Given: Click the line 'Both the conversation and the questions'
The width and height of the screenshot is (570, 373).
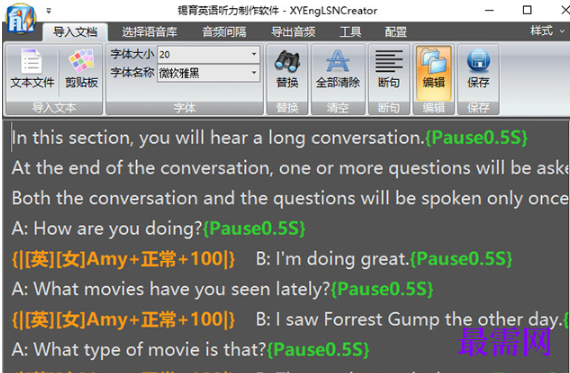Looking at the screenshot, I should pyautogui.click(x=290, y=198).
